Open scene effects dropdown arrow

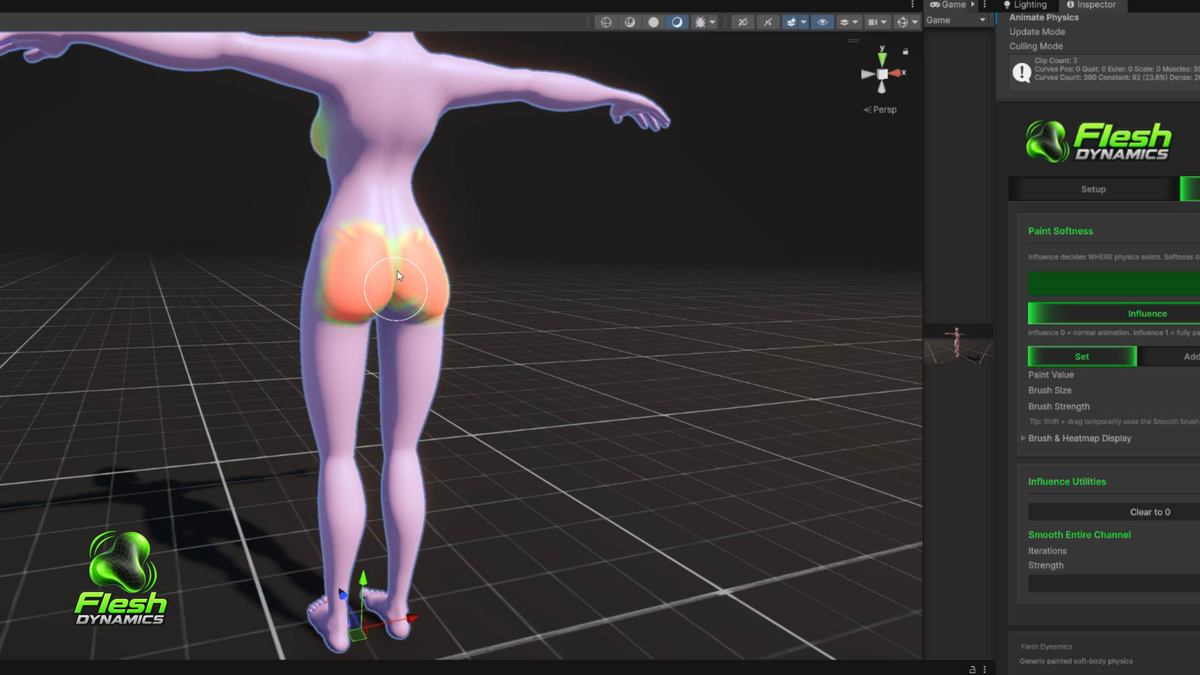[x=804, y=21]
